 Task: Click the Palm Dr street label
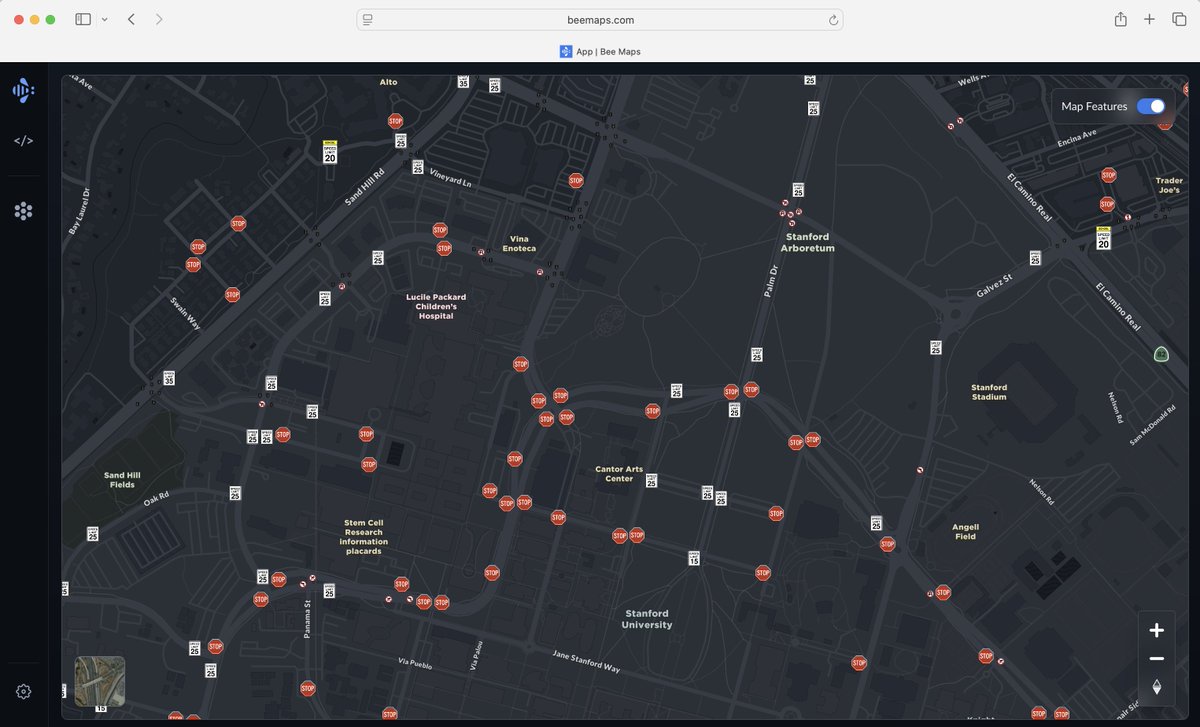(770, 280)
